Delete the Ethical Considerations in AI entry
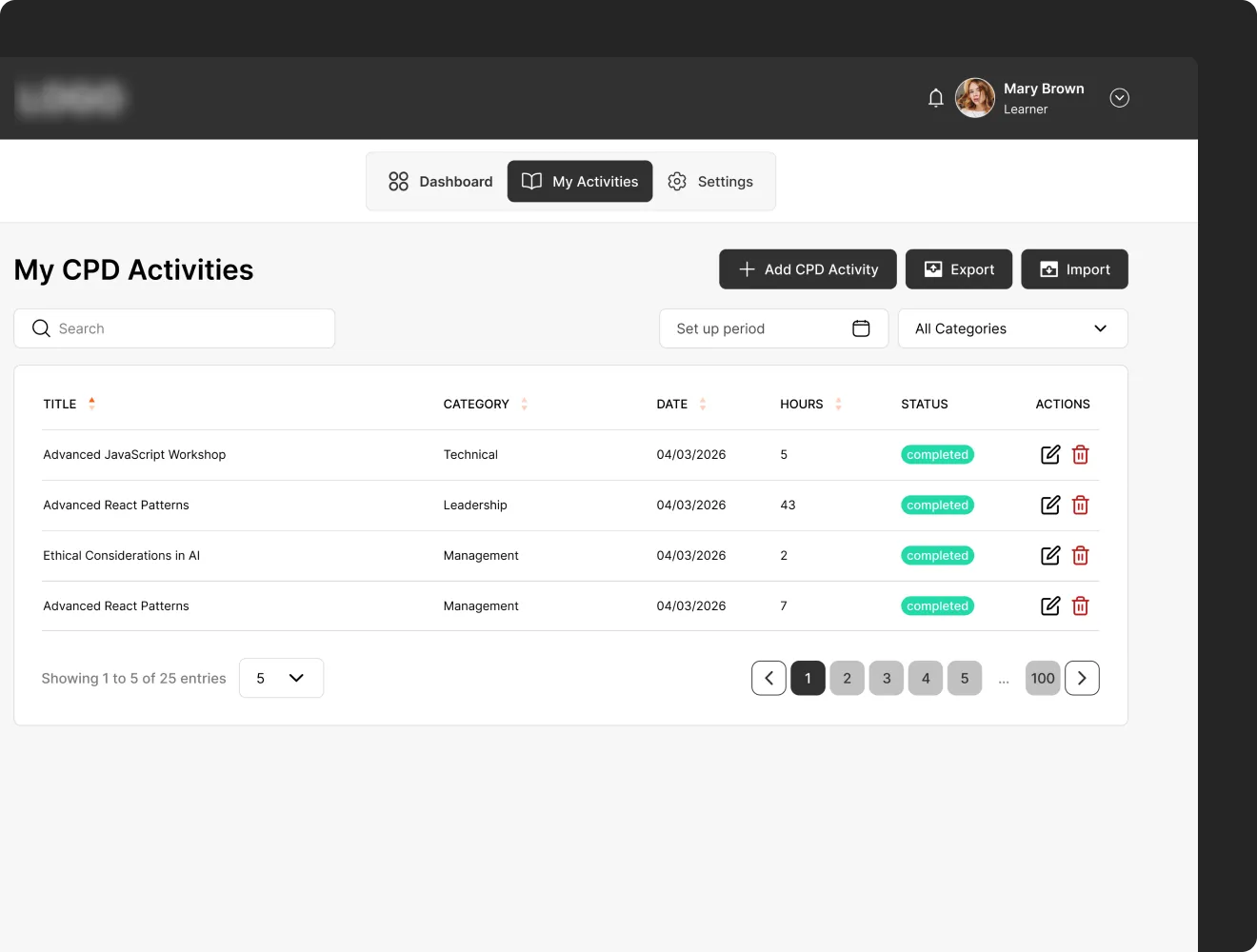This screenshot has width=1257, height=952. point(1080,556)
